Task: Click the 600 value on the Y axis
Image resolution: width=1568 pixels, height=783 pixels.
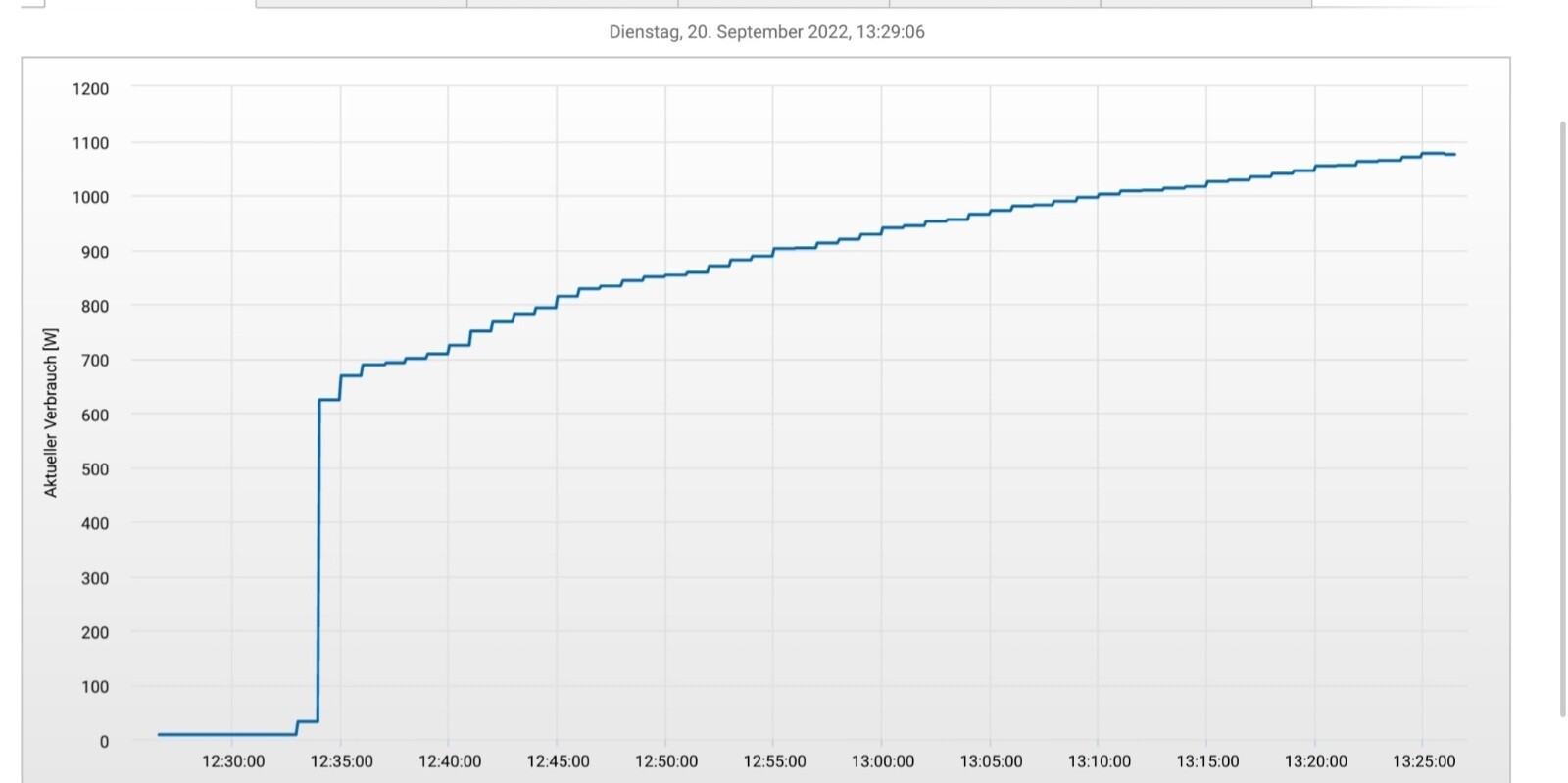Action: click(95, 416)
